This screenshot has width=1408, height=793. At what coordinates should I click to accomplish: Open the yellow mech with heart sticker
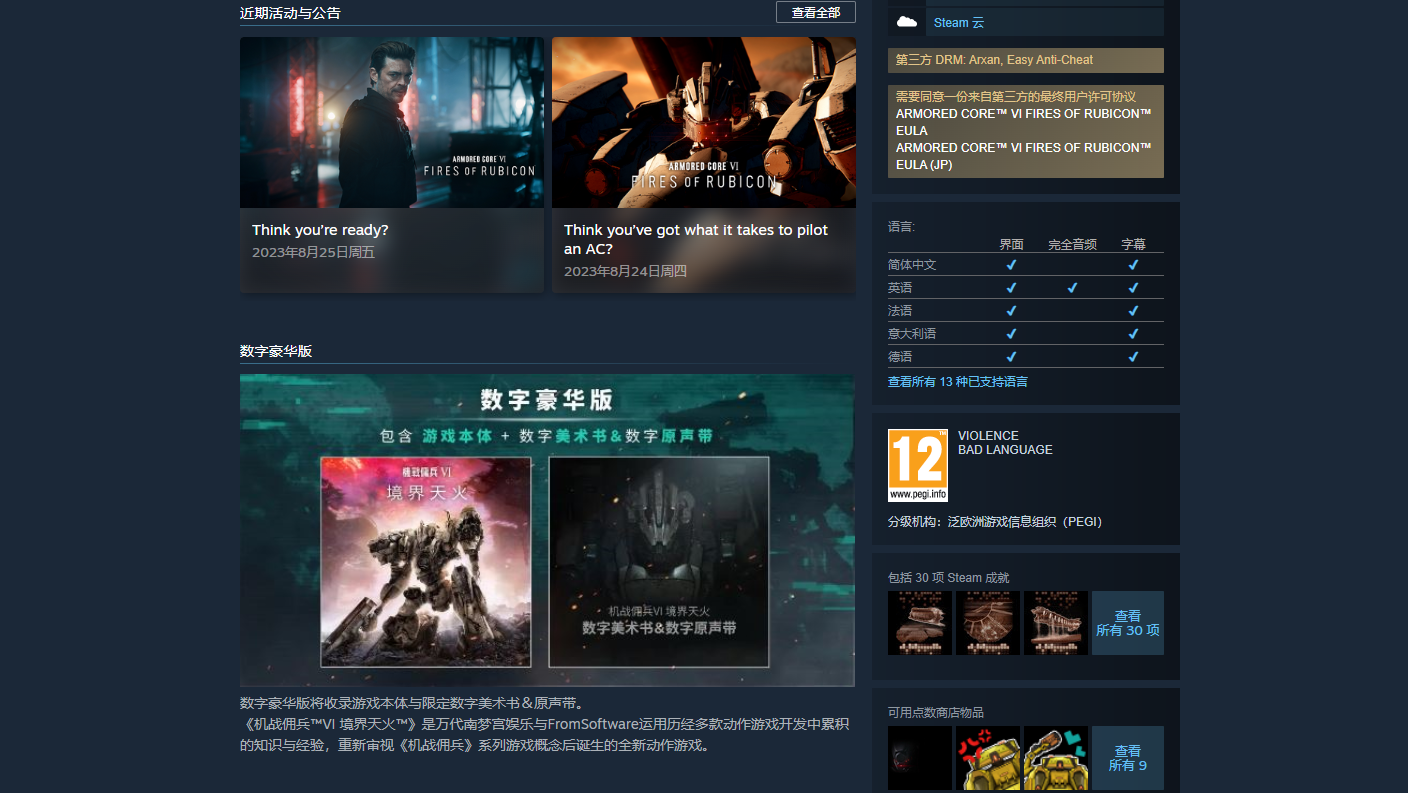coord(1056,758)
